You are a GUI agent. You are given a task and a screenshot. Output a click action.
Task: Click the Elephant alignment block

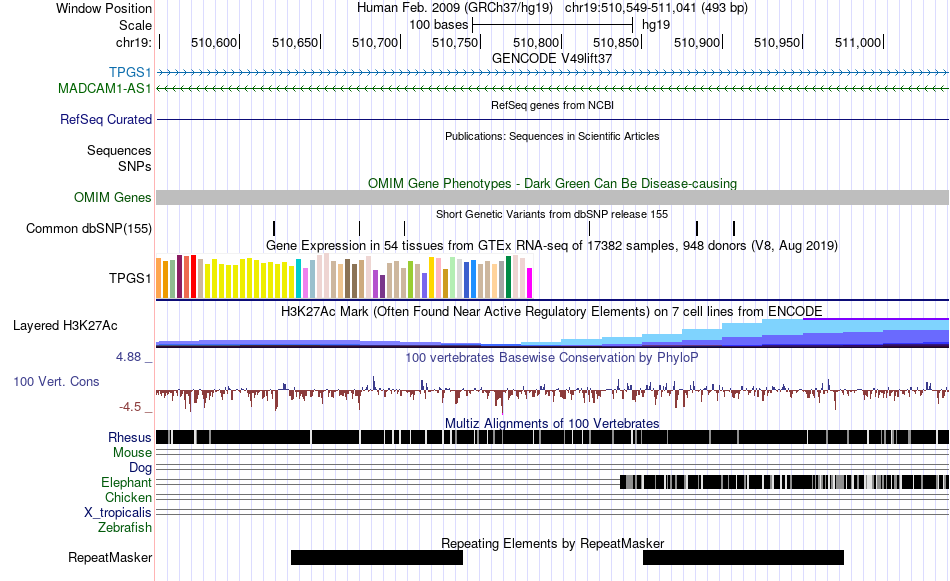click(x=784, y=482)
